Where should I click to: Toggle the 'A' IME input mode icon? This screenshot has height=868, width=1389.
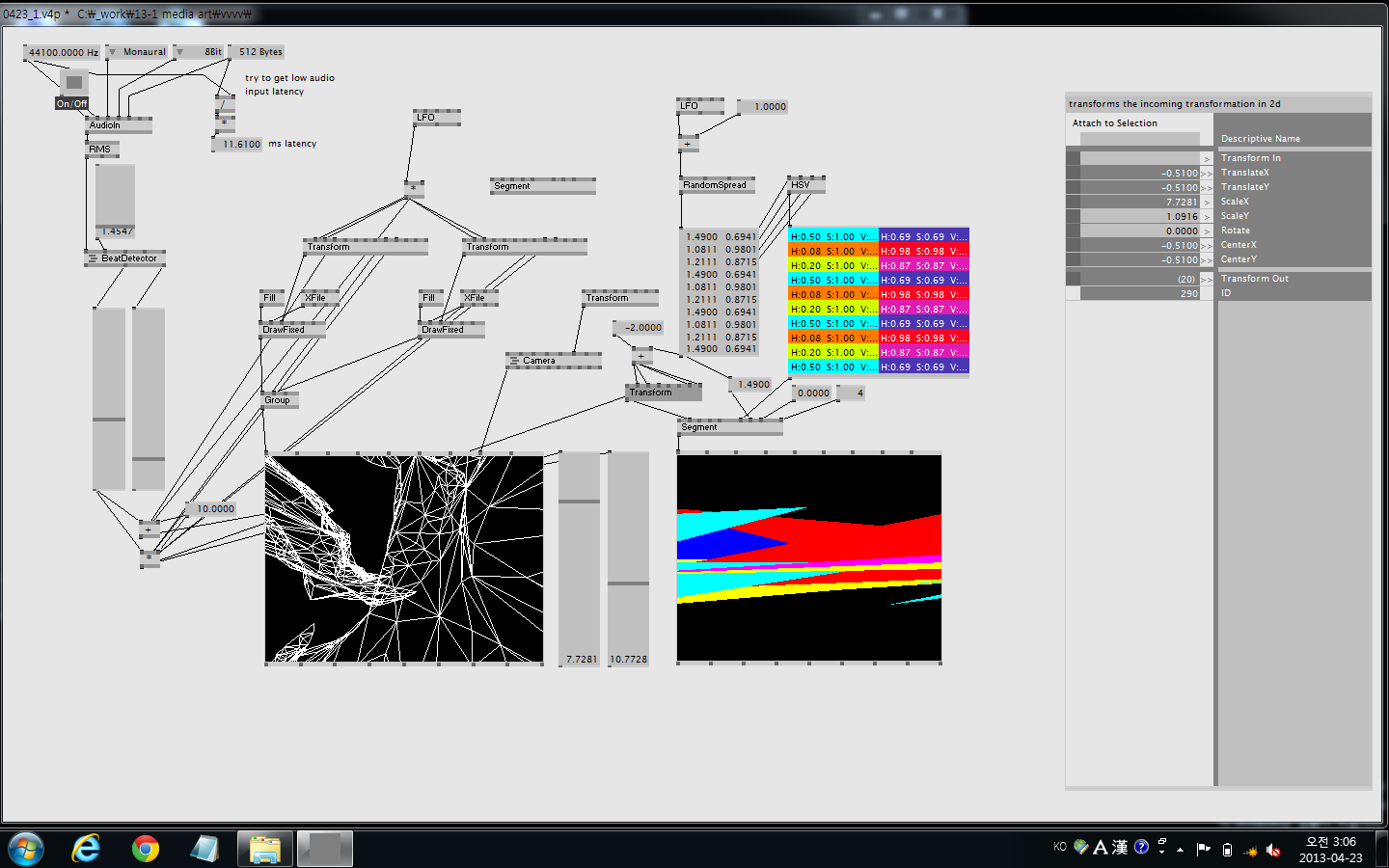tap(1100, 847)
